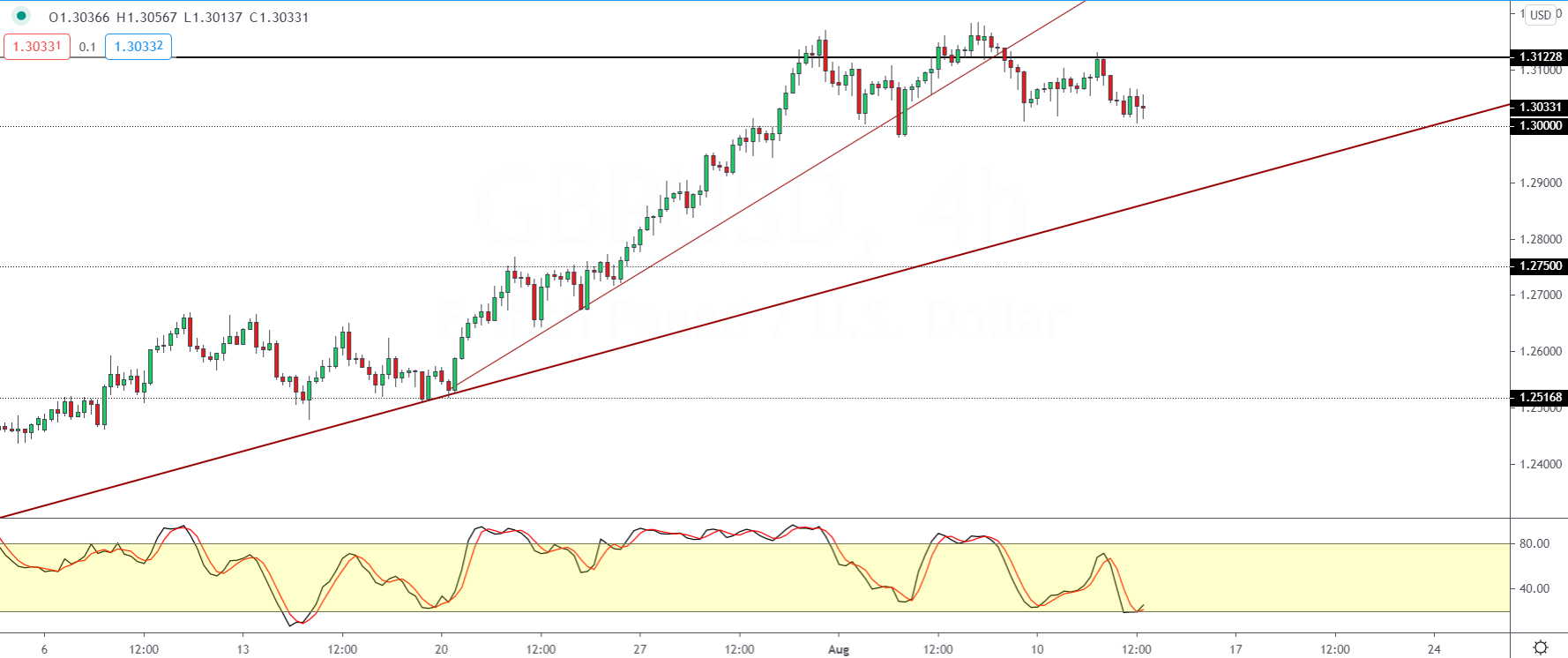Screen dimensions: 1568x658
Task: Click the green market status dot
Action: 21,16
